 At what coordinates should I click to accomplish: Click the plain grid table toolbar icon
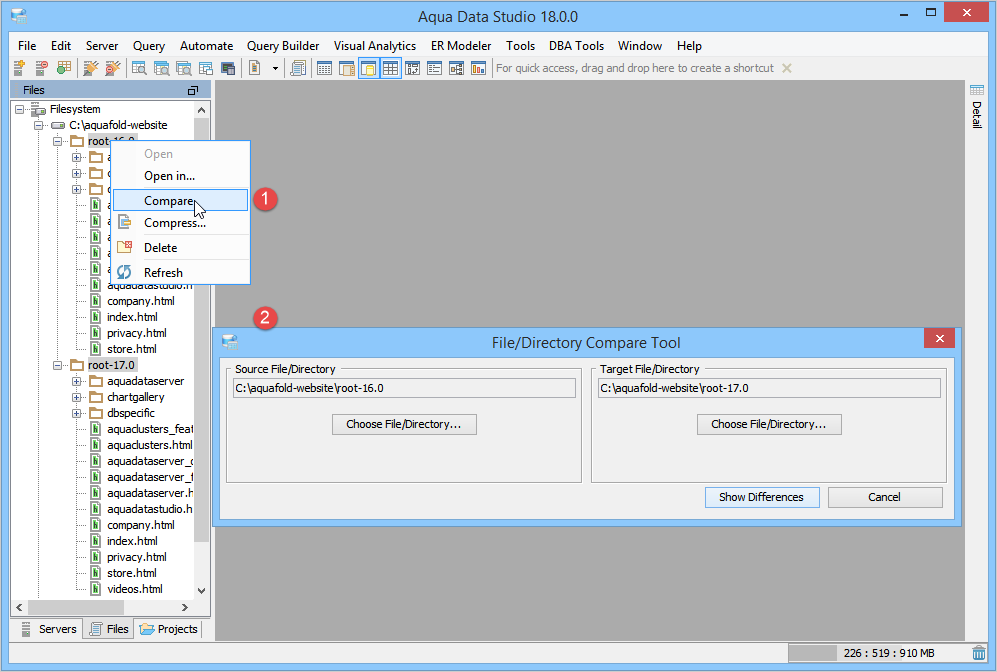pos(324,68)
